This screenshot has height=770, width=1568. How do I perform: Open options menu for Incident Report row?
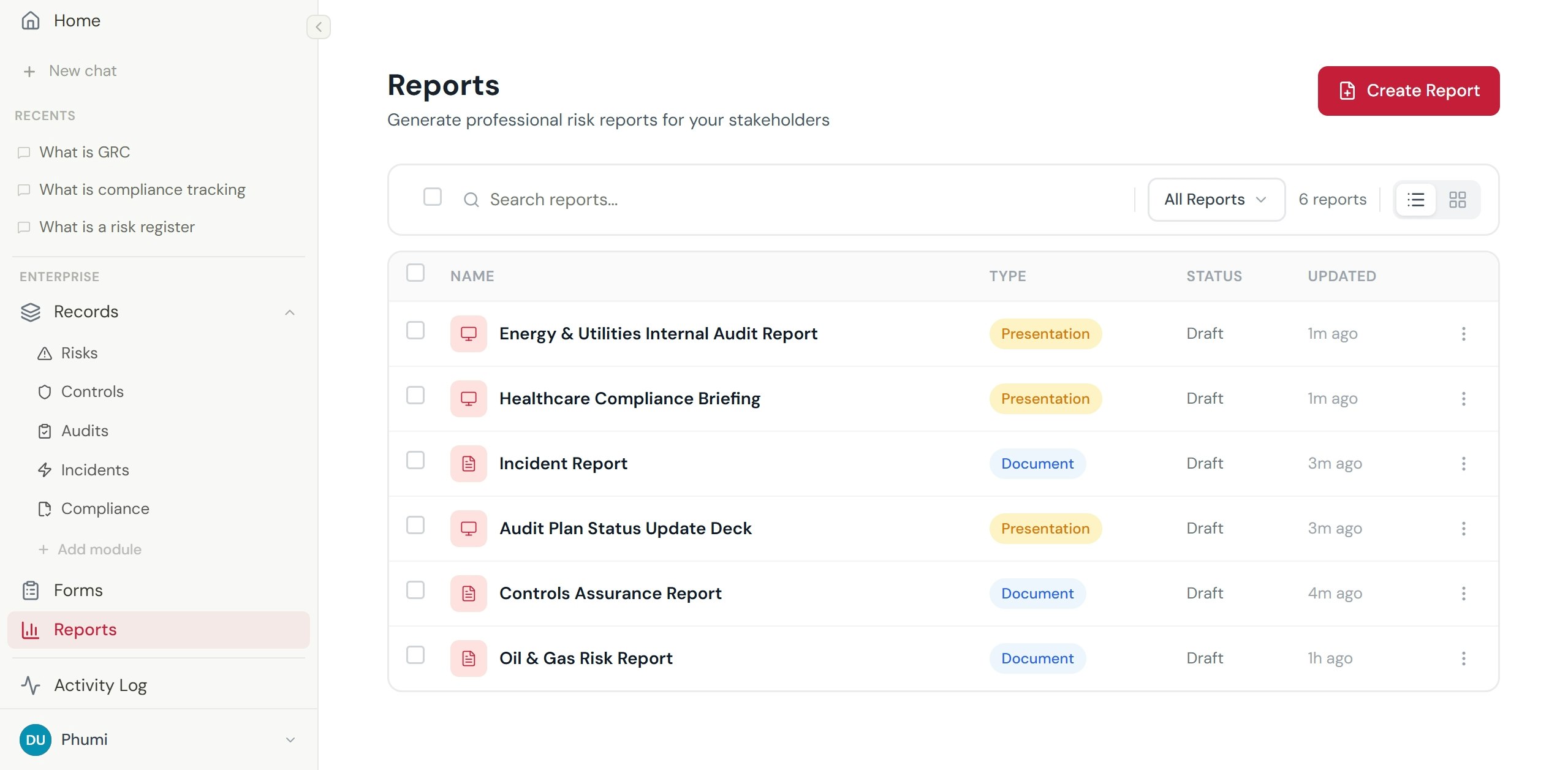point(1463,464)
